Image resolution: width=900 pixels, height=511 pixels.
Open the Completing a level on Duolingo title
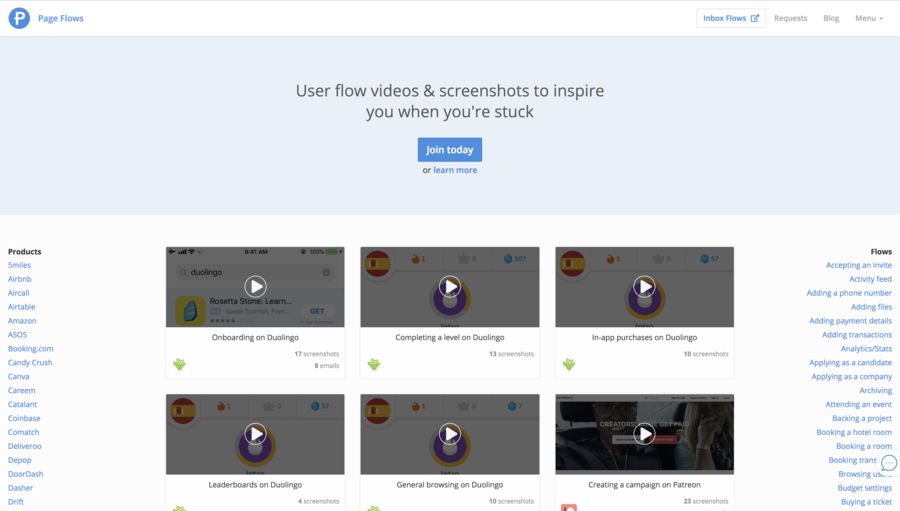(449, 338)
